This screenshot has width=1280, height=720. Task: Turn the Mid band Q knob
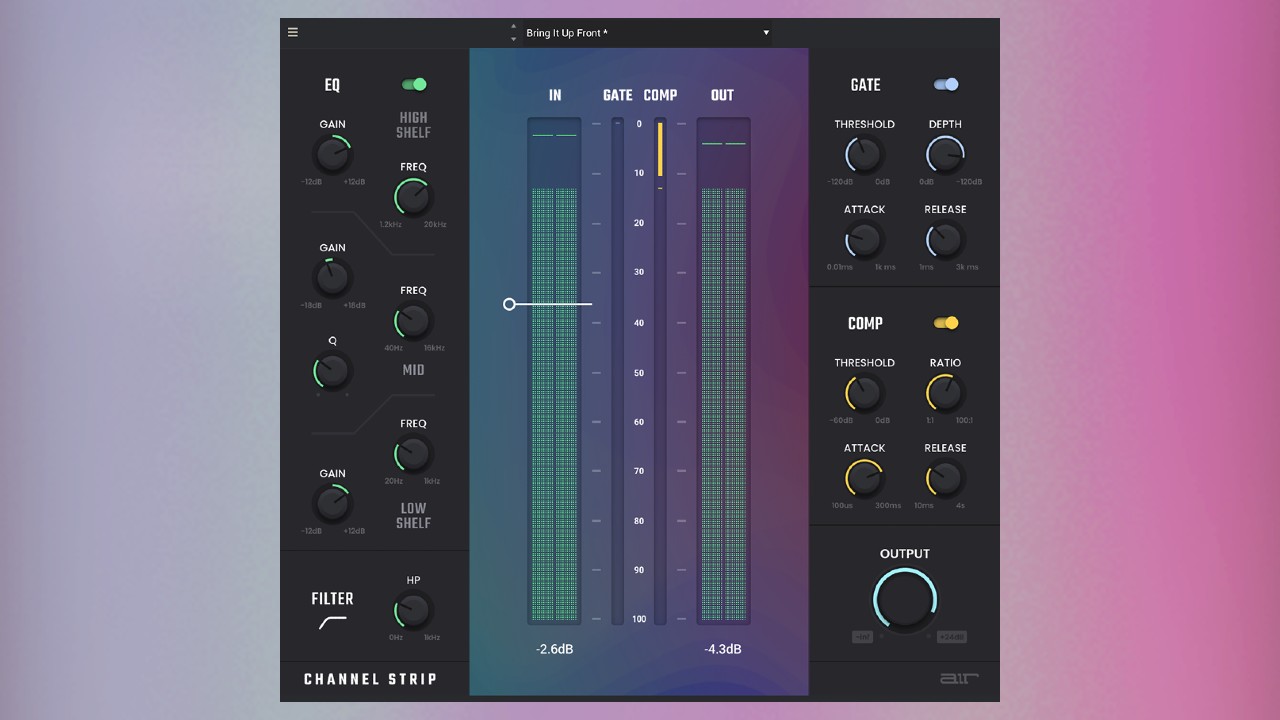point(333,371)
